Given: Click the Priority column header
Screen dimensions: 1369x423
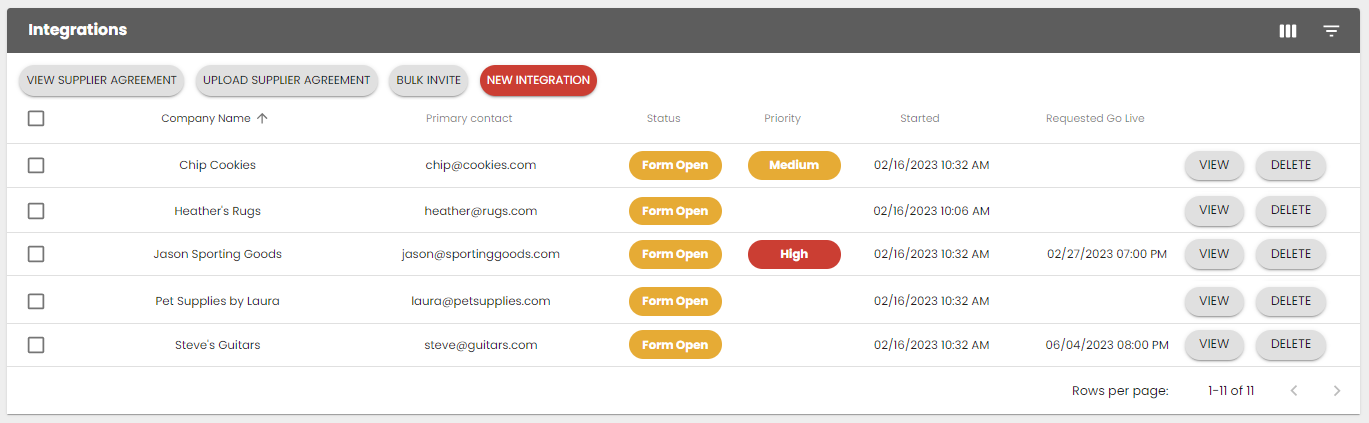Looking at the screenshot, I should 782,118.
